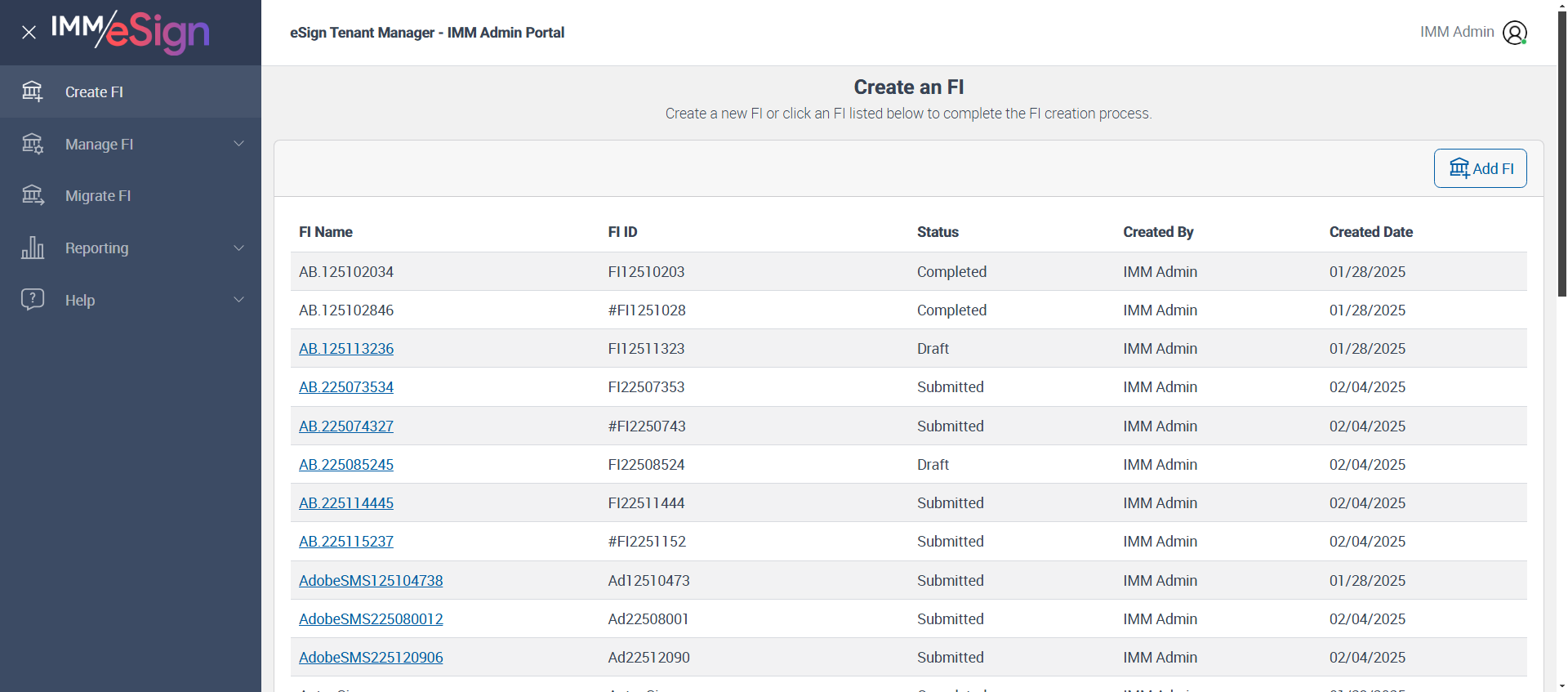Open the AdobeSMS125104738 FI link
This screenshot has width=1568, height=692.
pyautogui.click(x=371, y=581)
